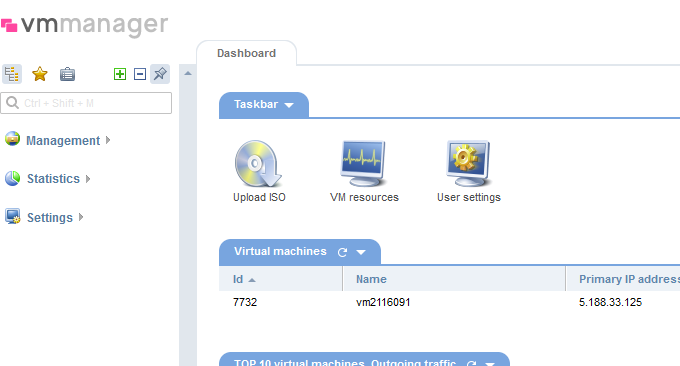Sort by the Id column header

click(x=281, y=279)
